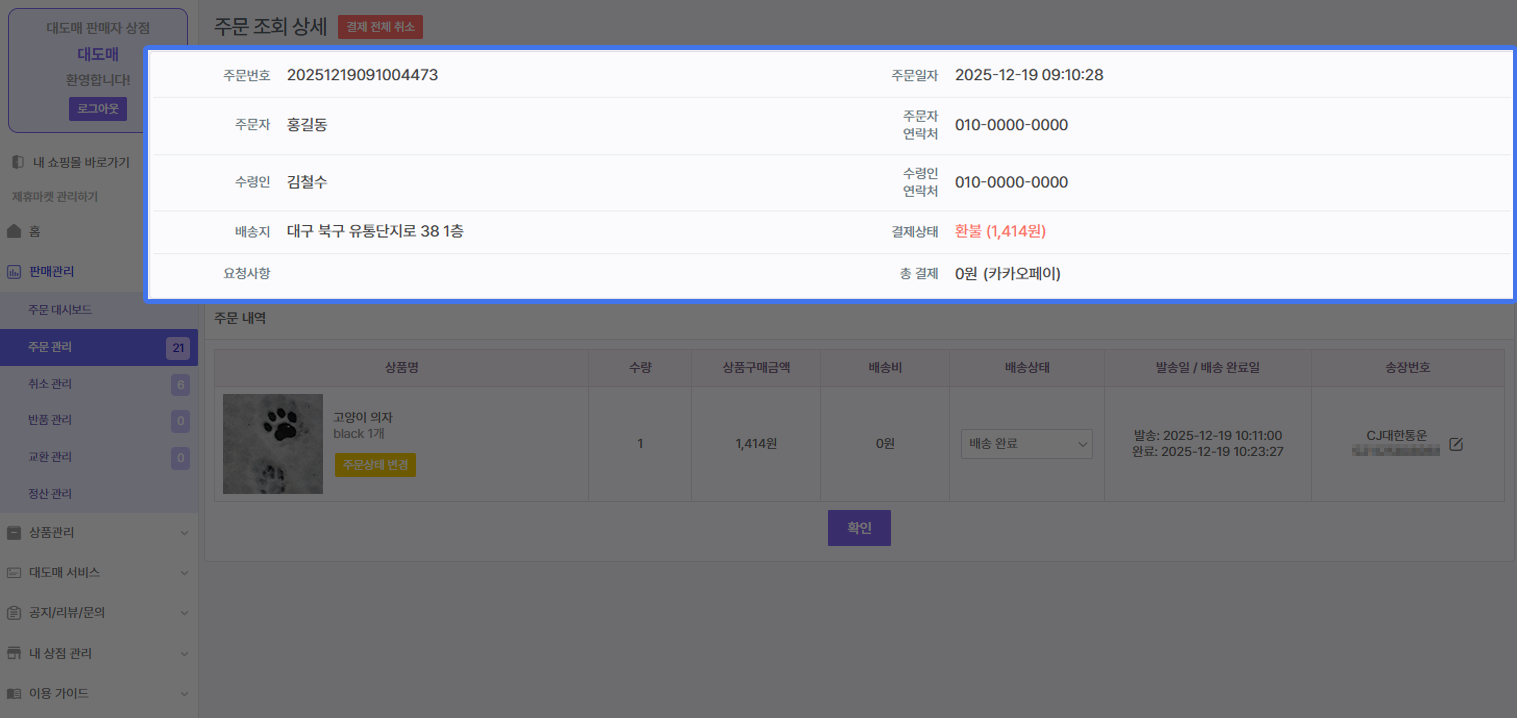Expand the 상품관리 chevron arrow
Image resolution: width=1517 pixels, height=718 pixels.
tap(184, 533)
